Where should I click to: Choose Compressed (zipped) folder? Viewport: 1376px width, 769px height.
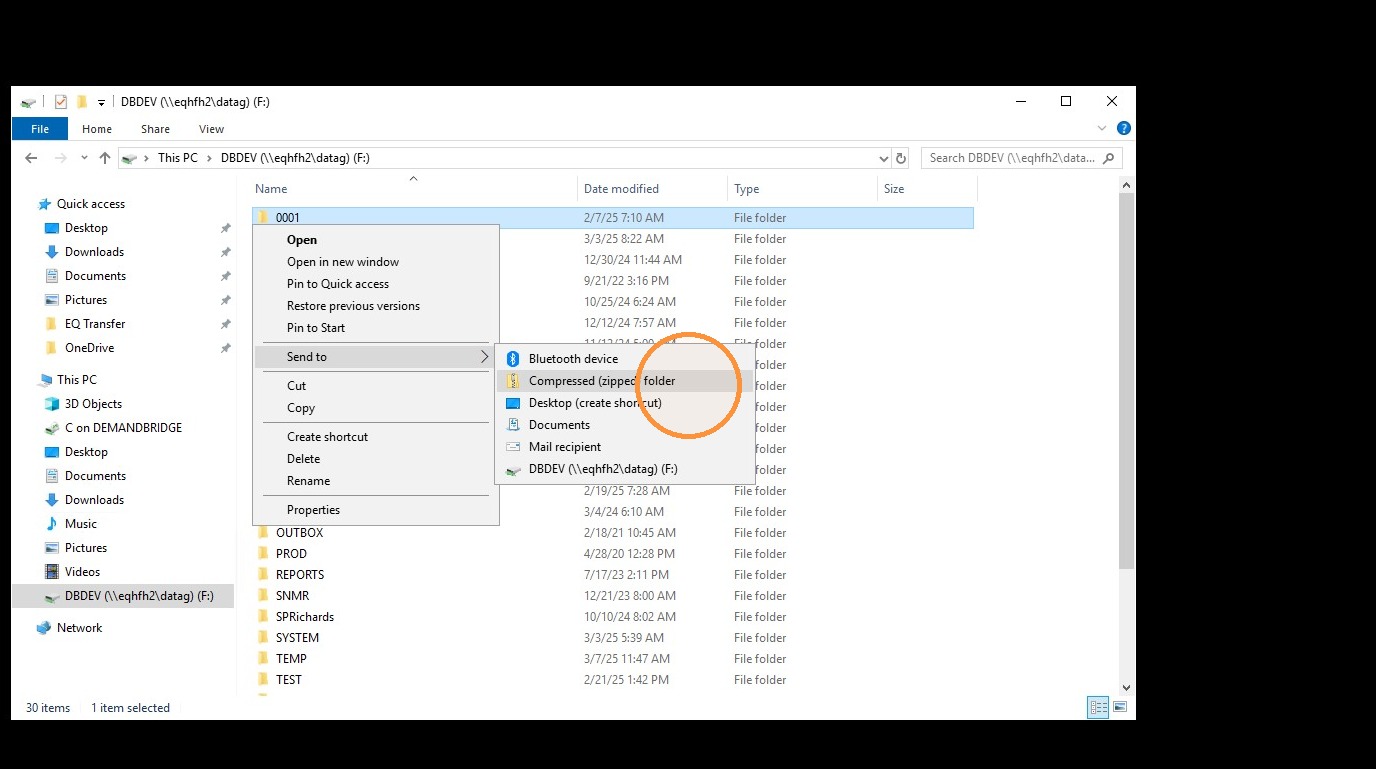click(624, 381)
